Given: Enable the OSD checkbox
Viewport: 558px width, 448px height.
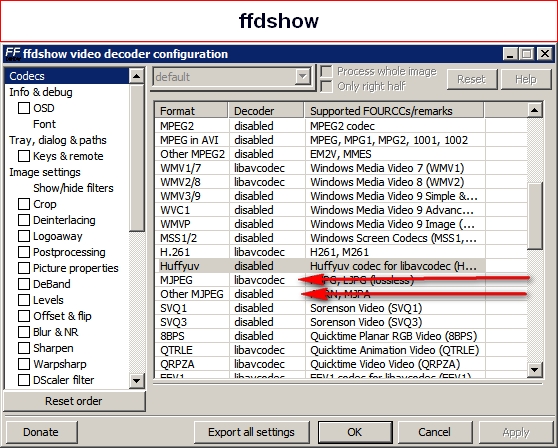Looking at the screenshot, I should 24,108.
